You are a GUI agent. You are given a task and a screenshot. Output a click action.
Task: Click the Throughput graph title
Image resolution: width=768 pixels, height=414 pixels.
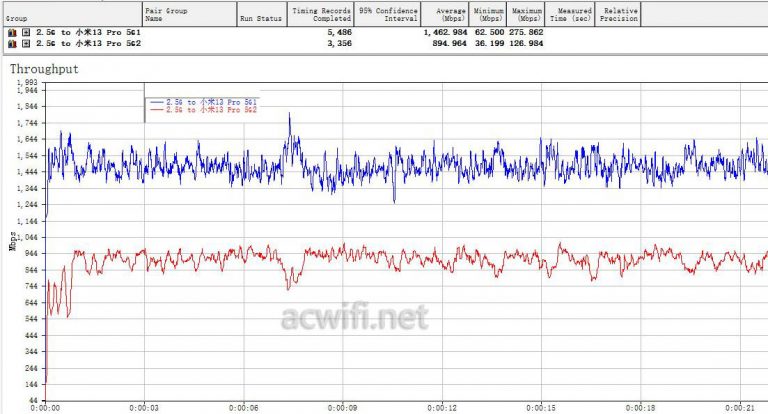(x=44, y=69)
